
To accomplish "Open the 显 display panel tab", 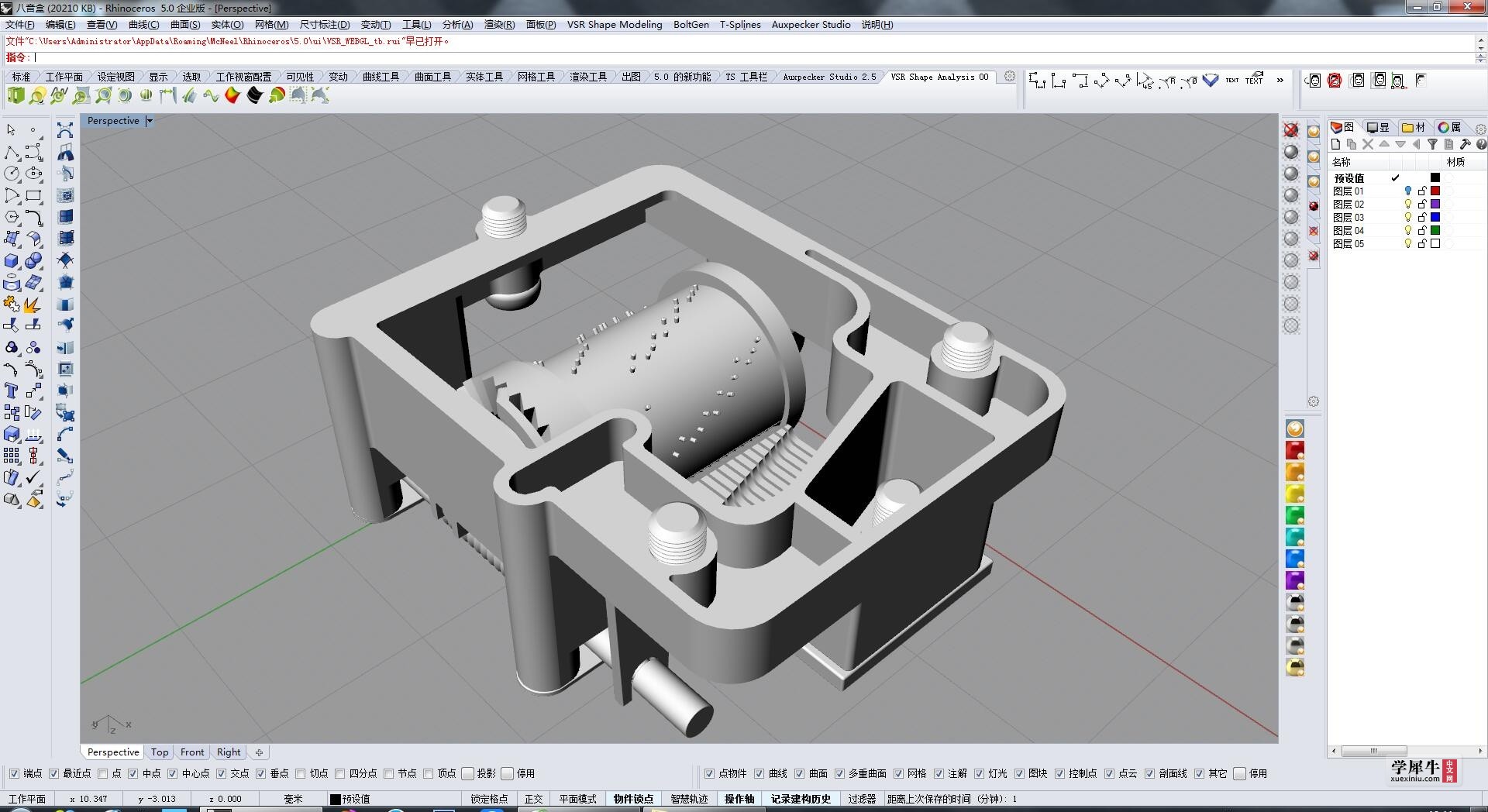I will click(1378, 127).
